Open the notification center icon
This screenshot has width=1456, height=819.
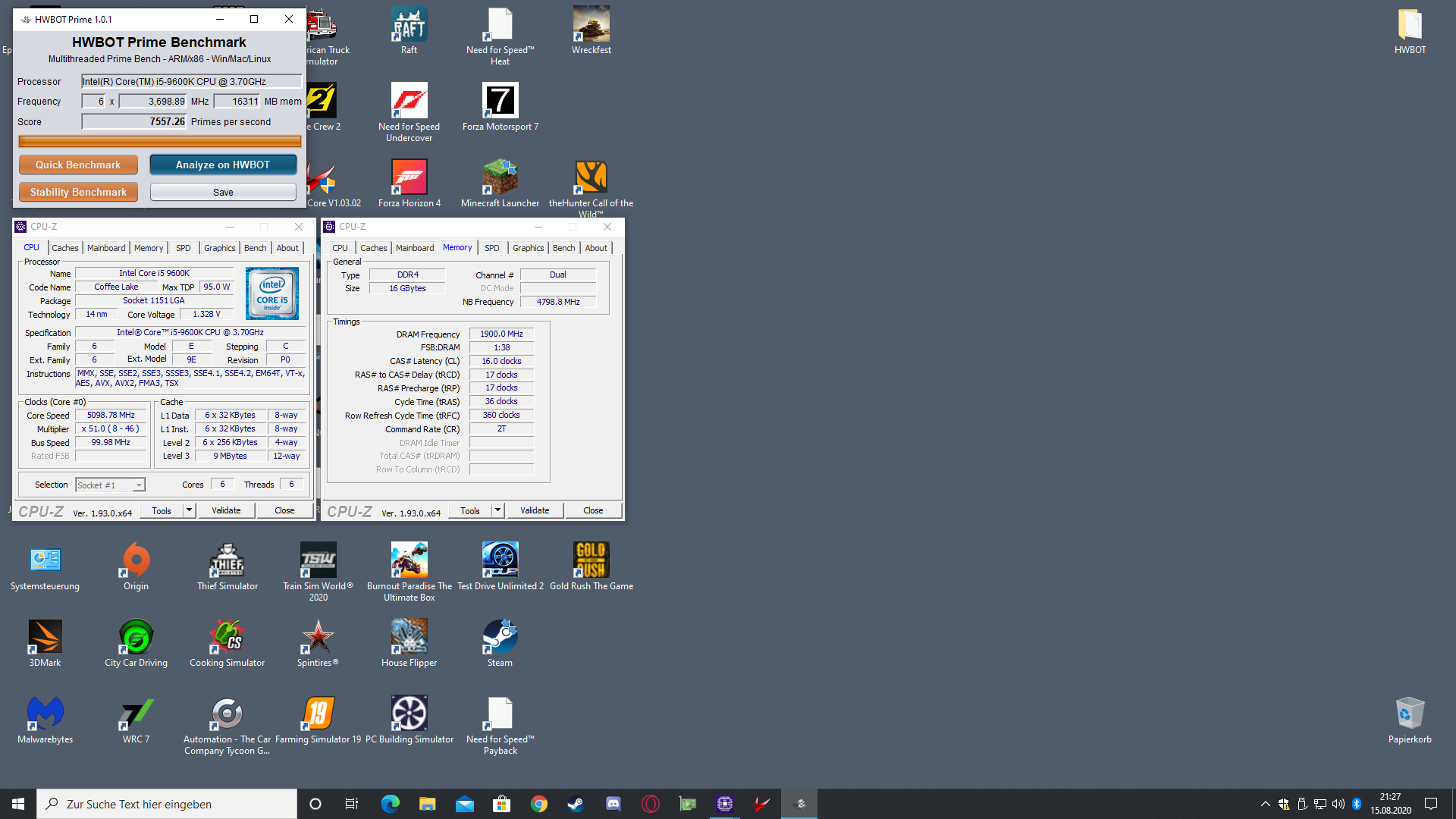click(x=1431, y=804)
